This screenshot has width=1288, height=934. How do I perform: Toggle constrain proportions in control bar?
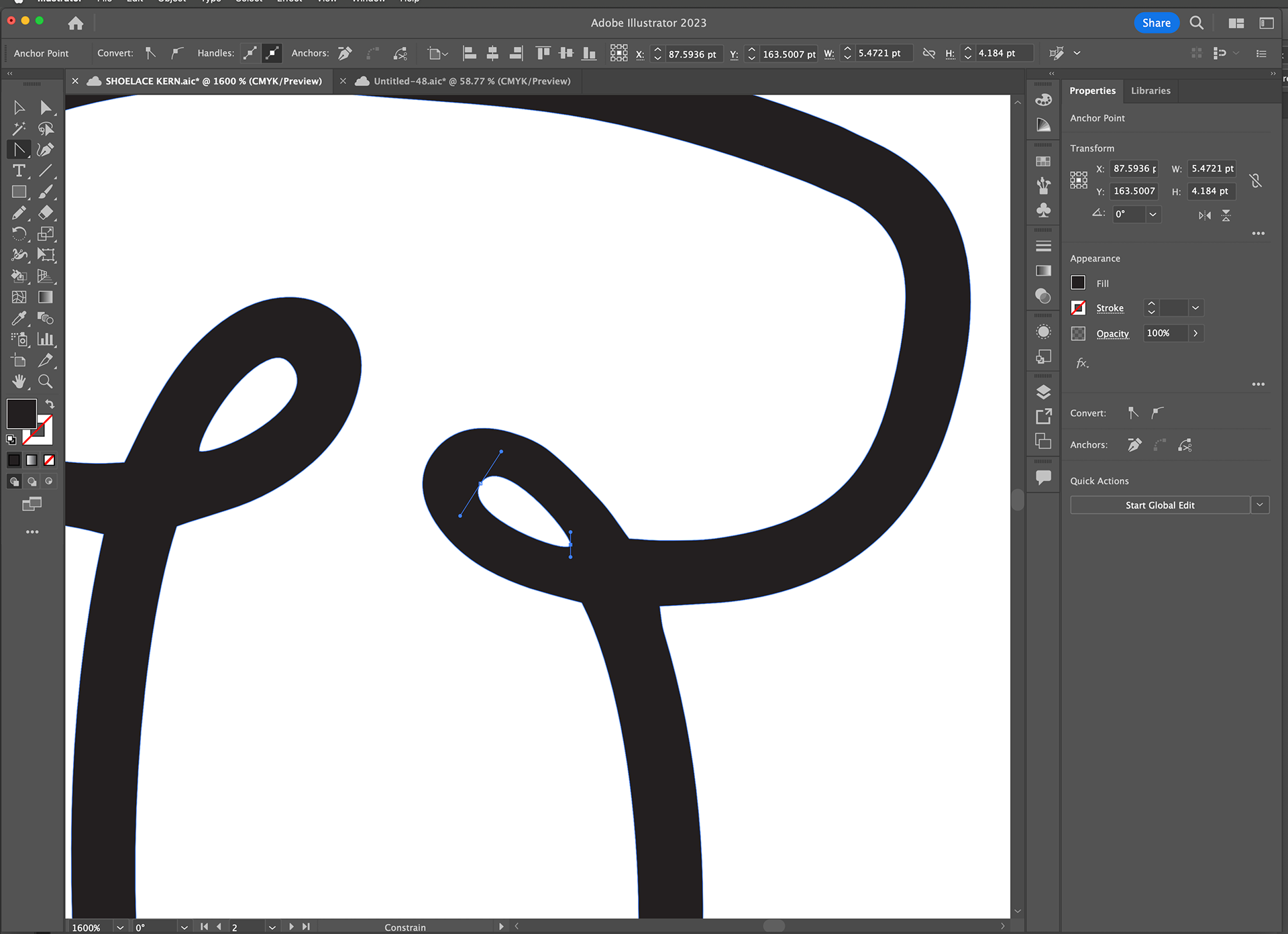929,53
